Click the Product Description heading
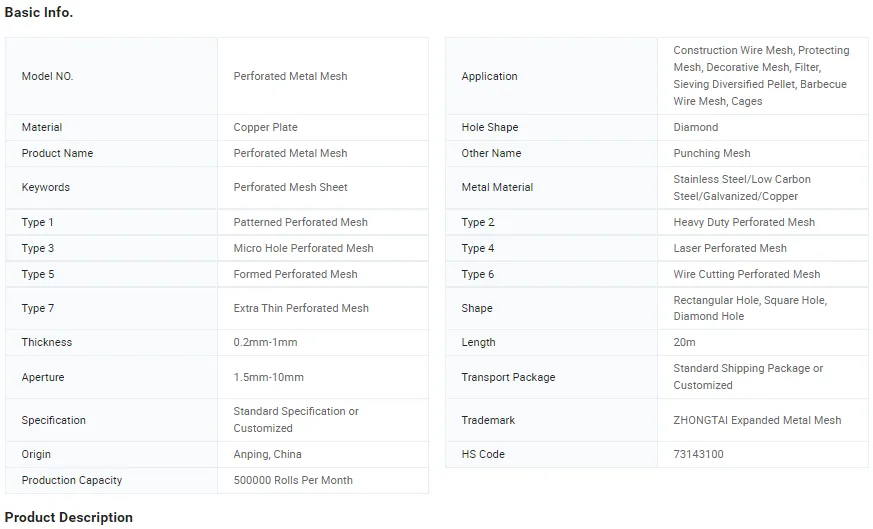The width and height of the screenshot is (873, 529). [x=69, y=517]
